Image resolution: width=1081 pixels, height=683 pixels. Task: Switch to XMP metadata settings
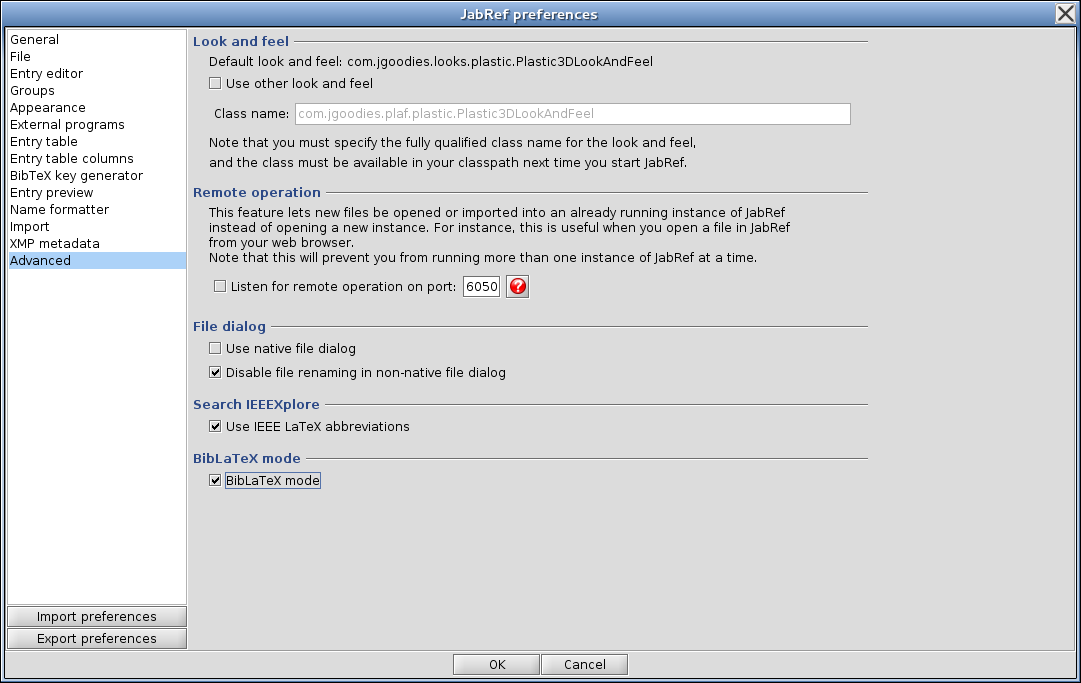55,244
